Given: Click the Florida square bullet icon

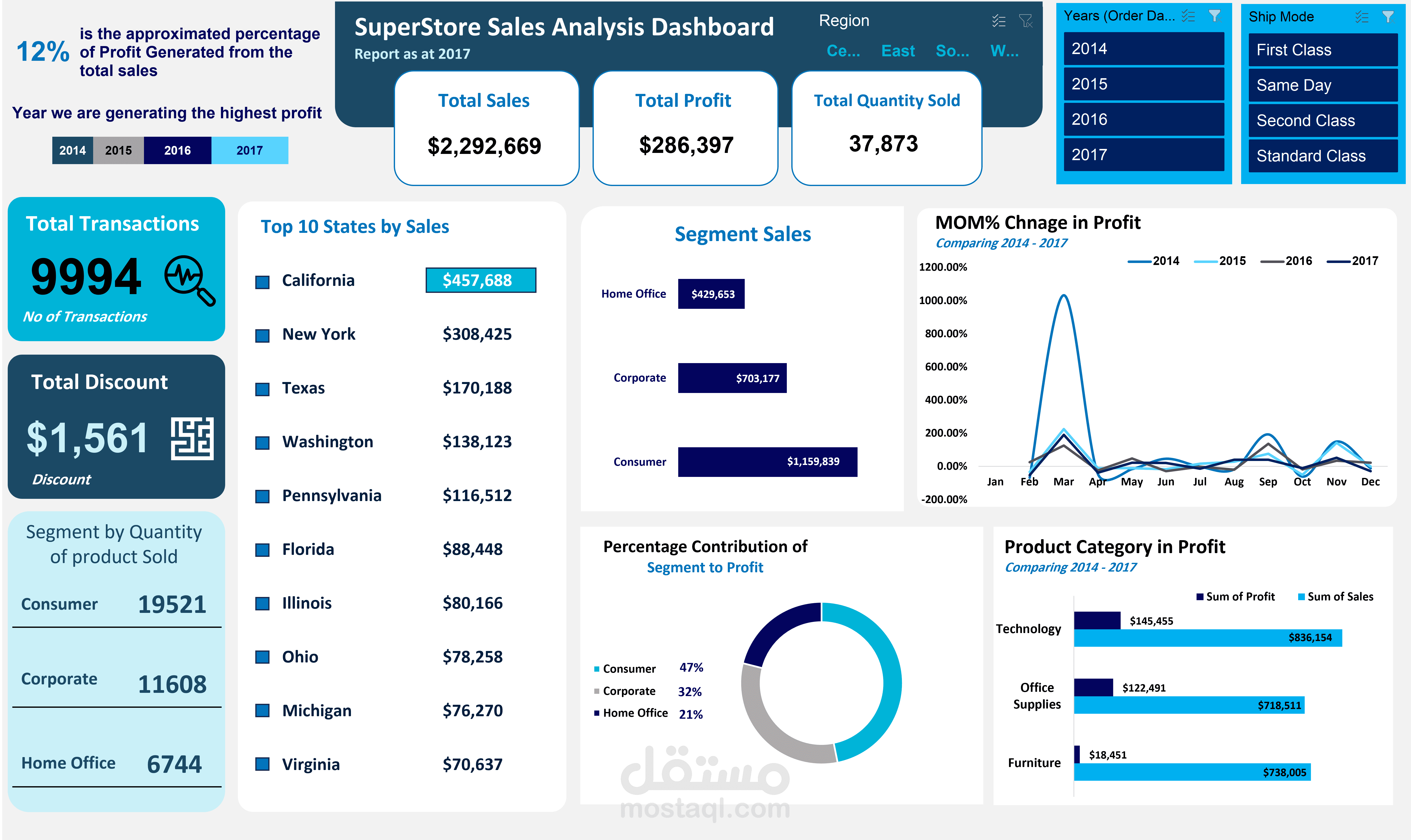Looking at the screenshot, I should pyautogui.click(x=262, y=550).
